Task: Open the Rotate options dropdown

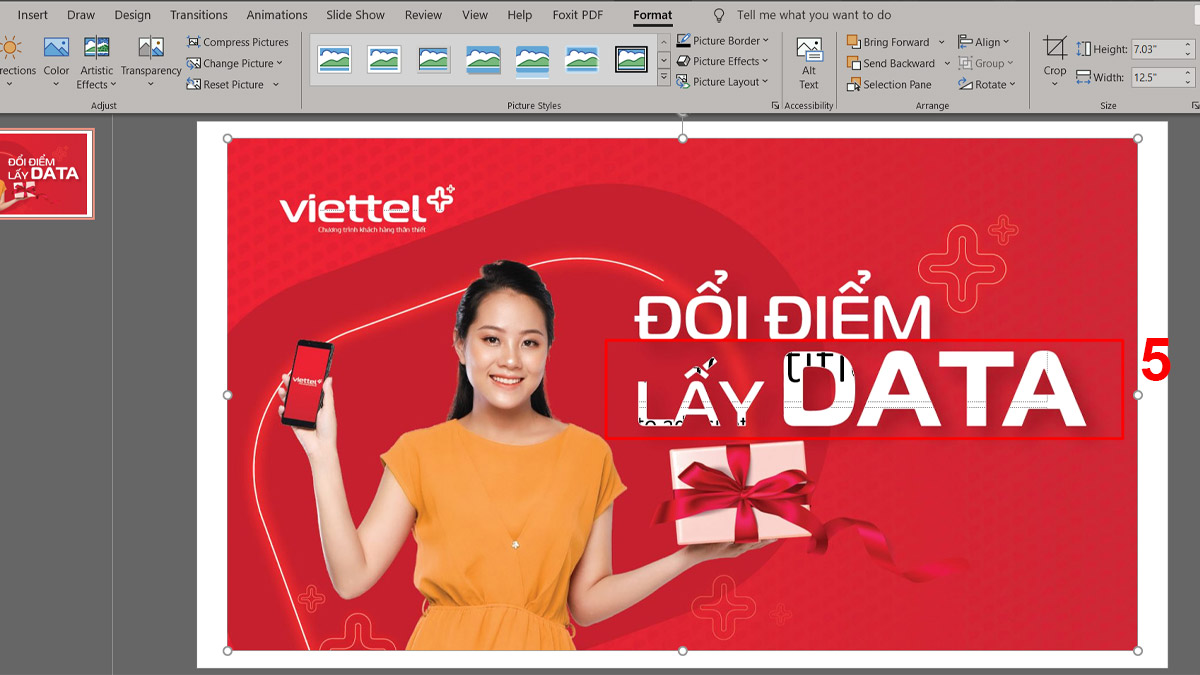Action: tap(987, 84)
